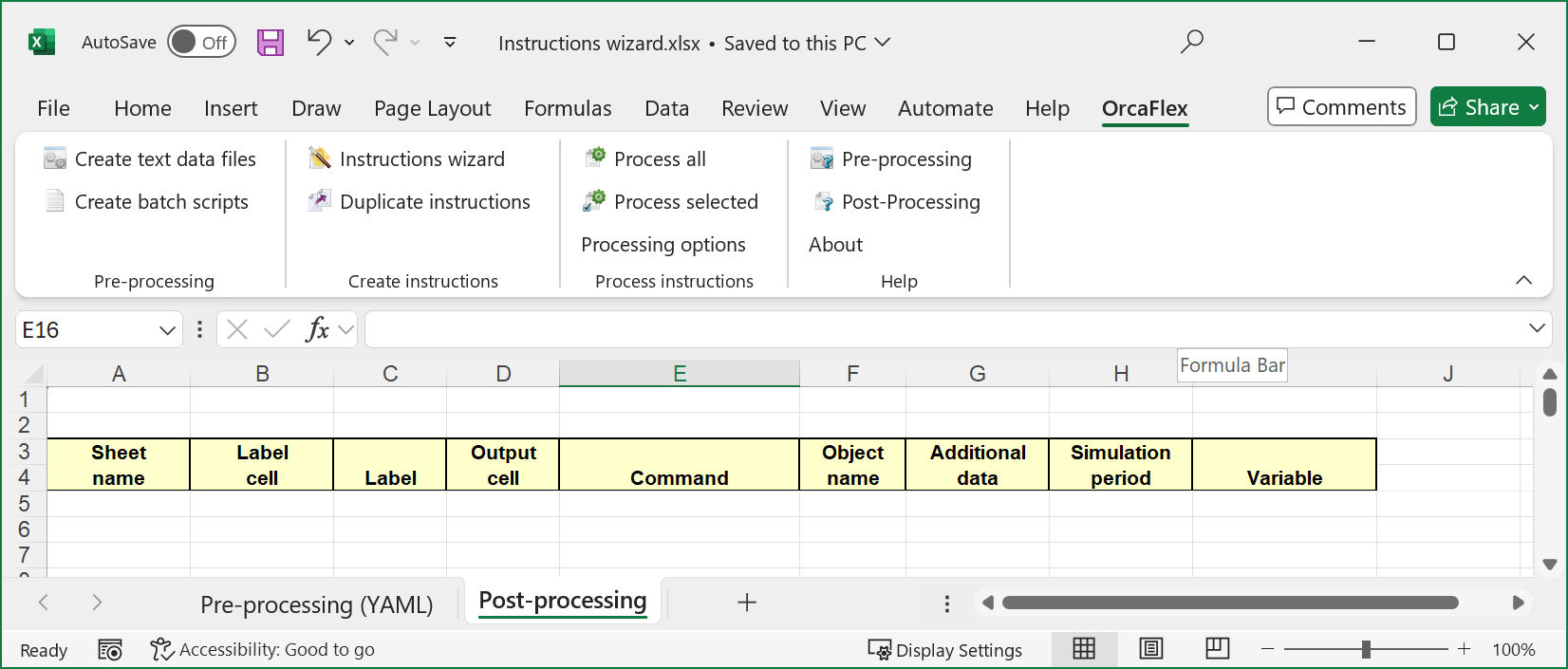The image size is (1568, 669).
Task: Switch to Page Layout view
Action: 1151,649
